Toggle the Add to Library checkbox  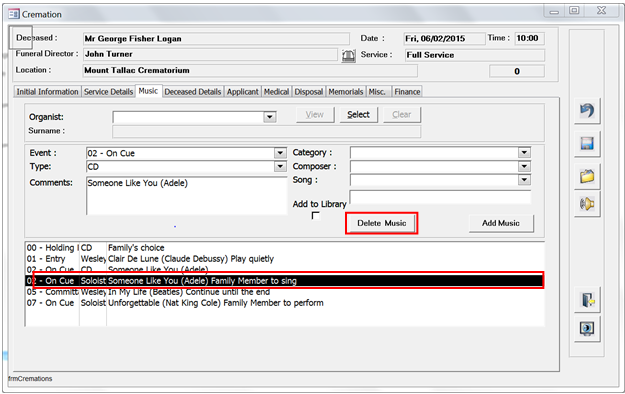tap(315, 216)
